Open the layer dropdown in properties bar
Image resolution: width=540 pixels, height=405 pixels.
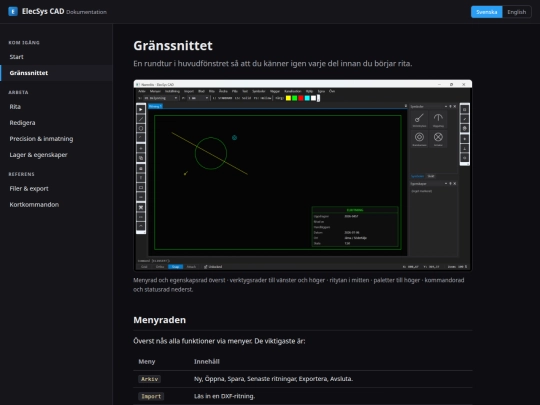click(x=160, y=98)
